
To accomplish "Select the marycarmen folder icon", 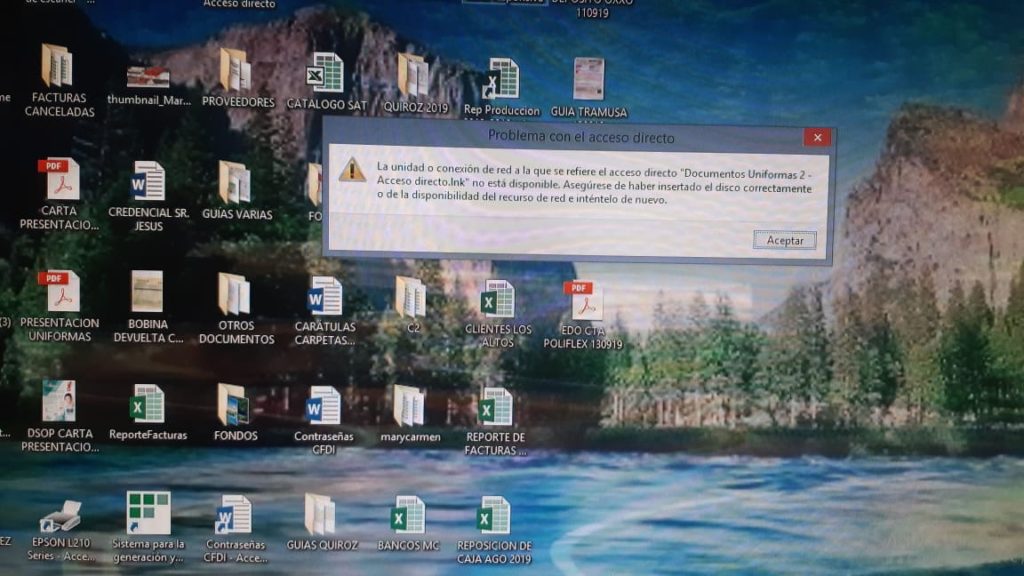I will 409,406.
